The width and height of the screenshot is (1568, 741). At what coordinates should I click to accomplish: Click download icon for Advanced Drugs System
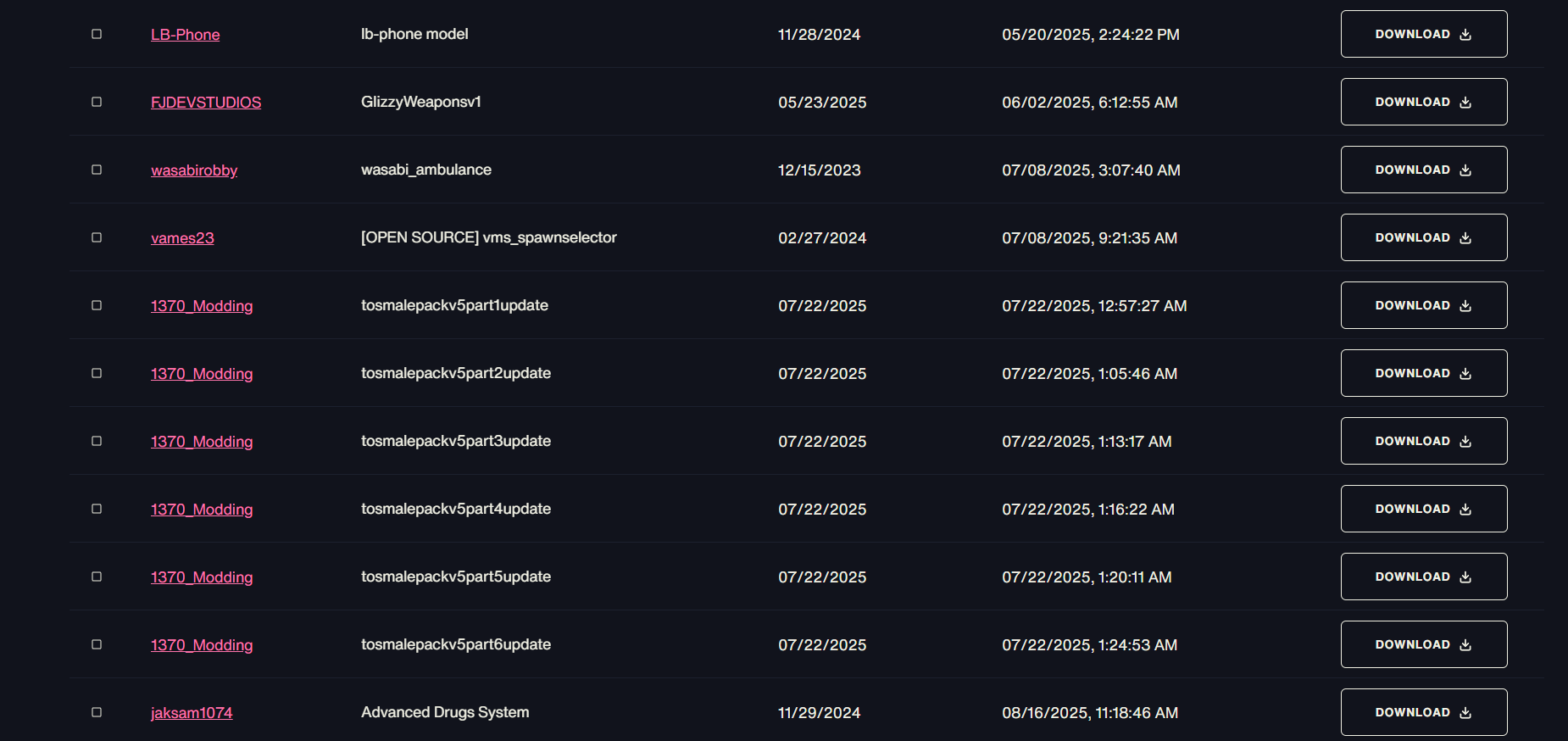pyautogui.click(x=1465, y=713)
